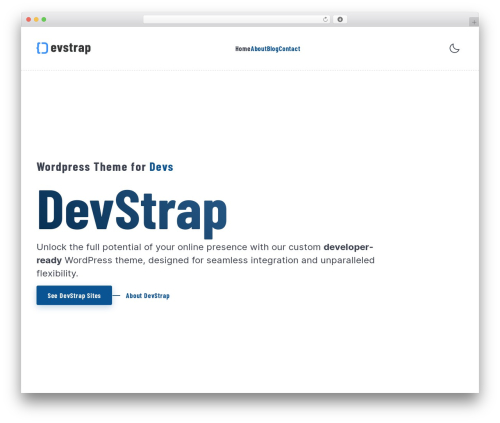Image resolution: width=500 pixels, height=423 pixels.
Task: Click the red close window button
Action: [29, 19]
